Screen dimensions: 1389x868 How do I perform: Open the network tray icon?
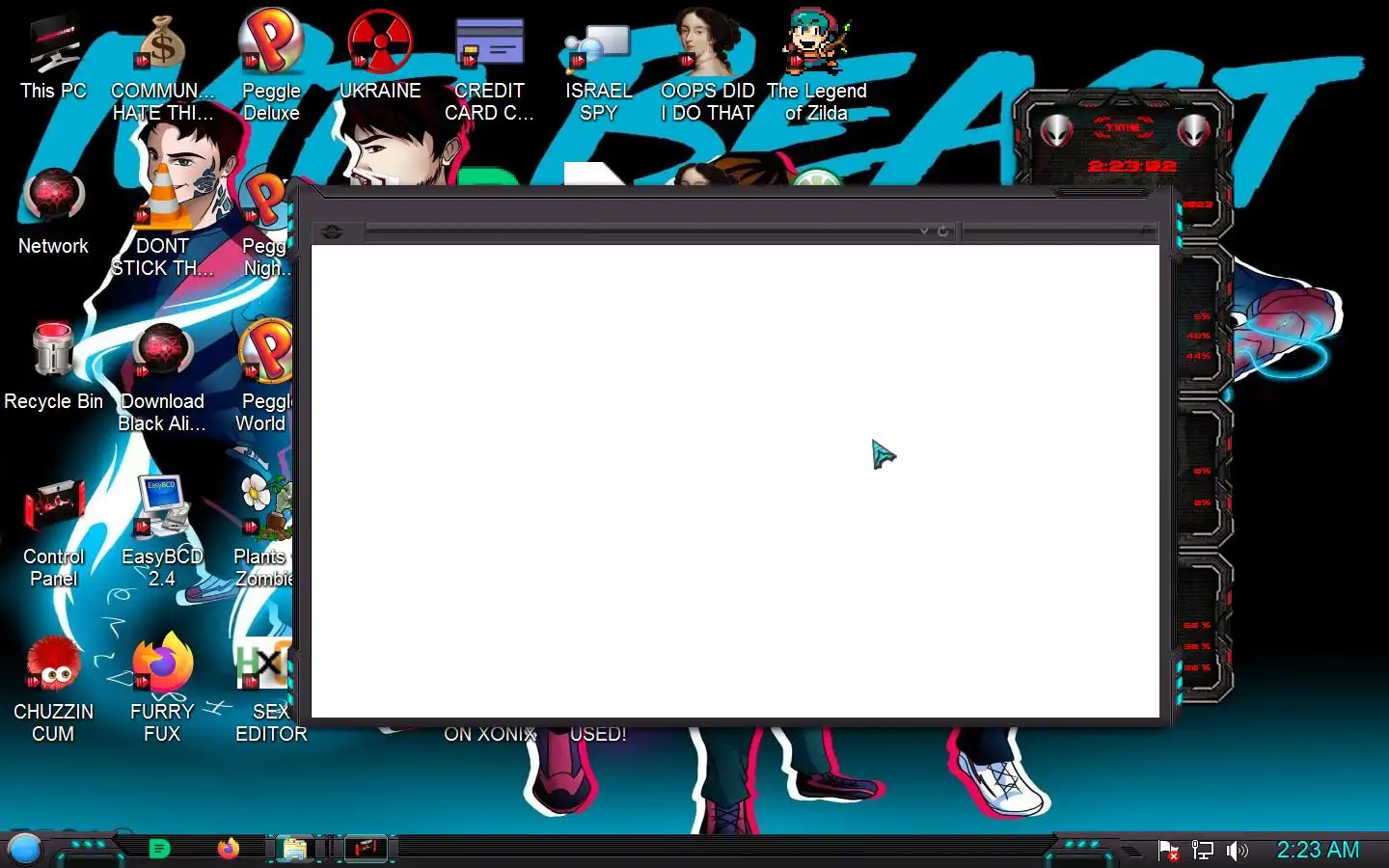pos(1203,851)
